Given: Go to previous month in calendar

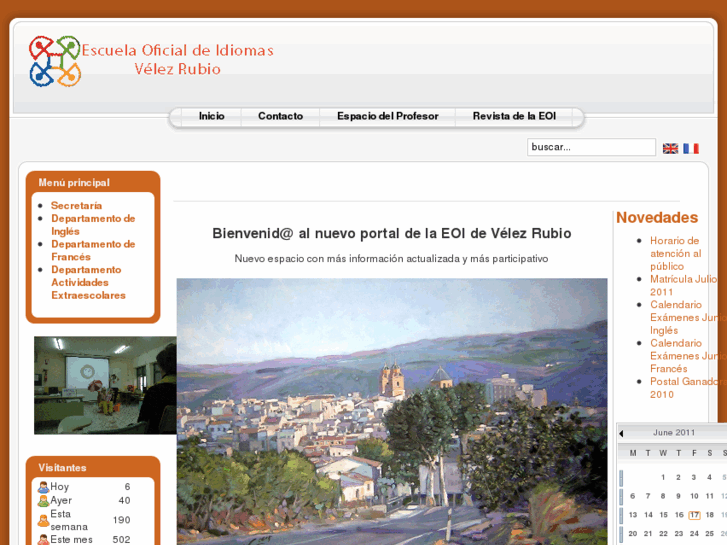Looking at the screenshot, I should point(621,433).
